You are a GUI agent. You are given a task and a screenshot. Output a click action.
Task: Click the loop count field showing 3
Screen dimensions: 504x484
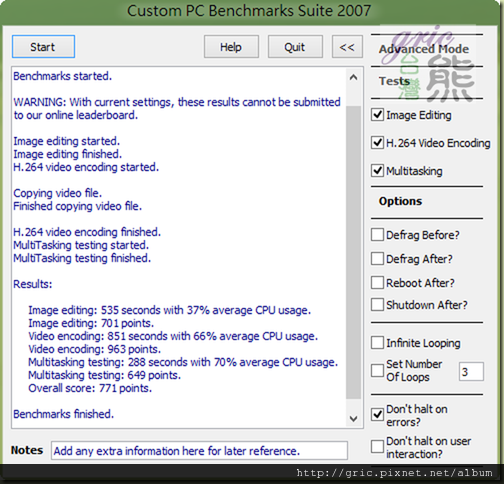coord(471,371)
